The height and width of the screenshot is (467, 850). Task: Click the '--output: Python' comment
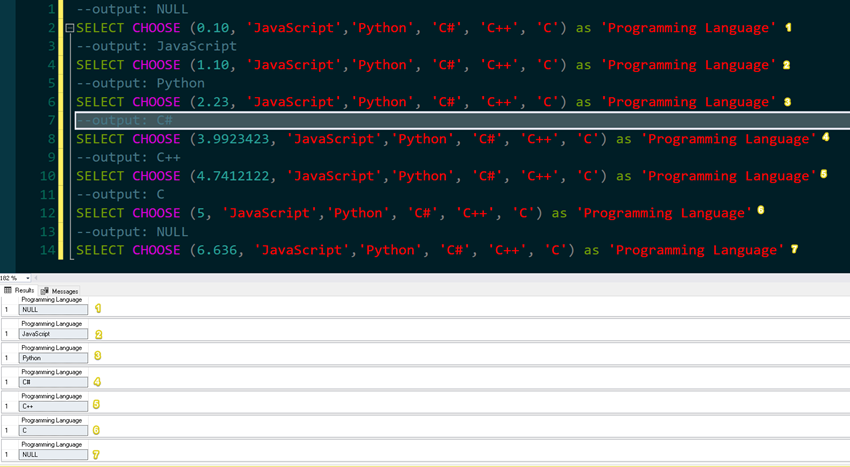click(140, 84)
